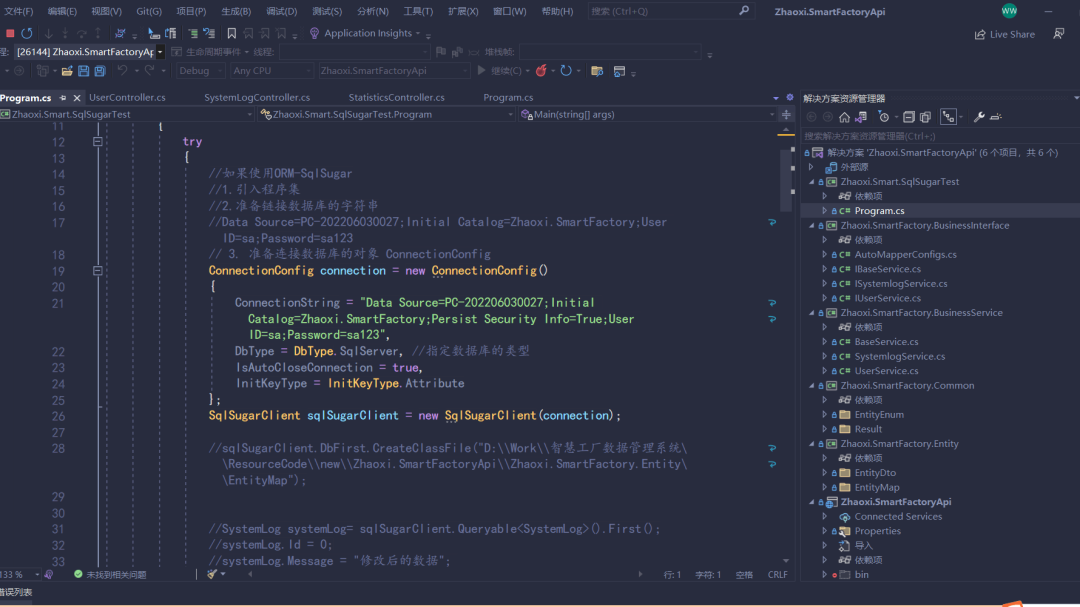Viewport: 1080px width, 607px height.
Task: Stop debugging with the red square icon
Action: tap(10, 33)
